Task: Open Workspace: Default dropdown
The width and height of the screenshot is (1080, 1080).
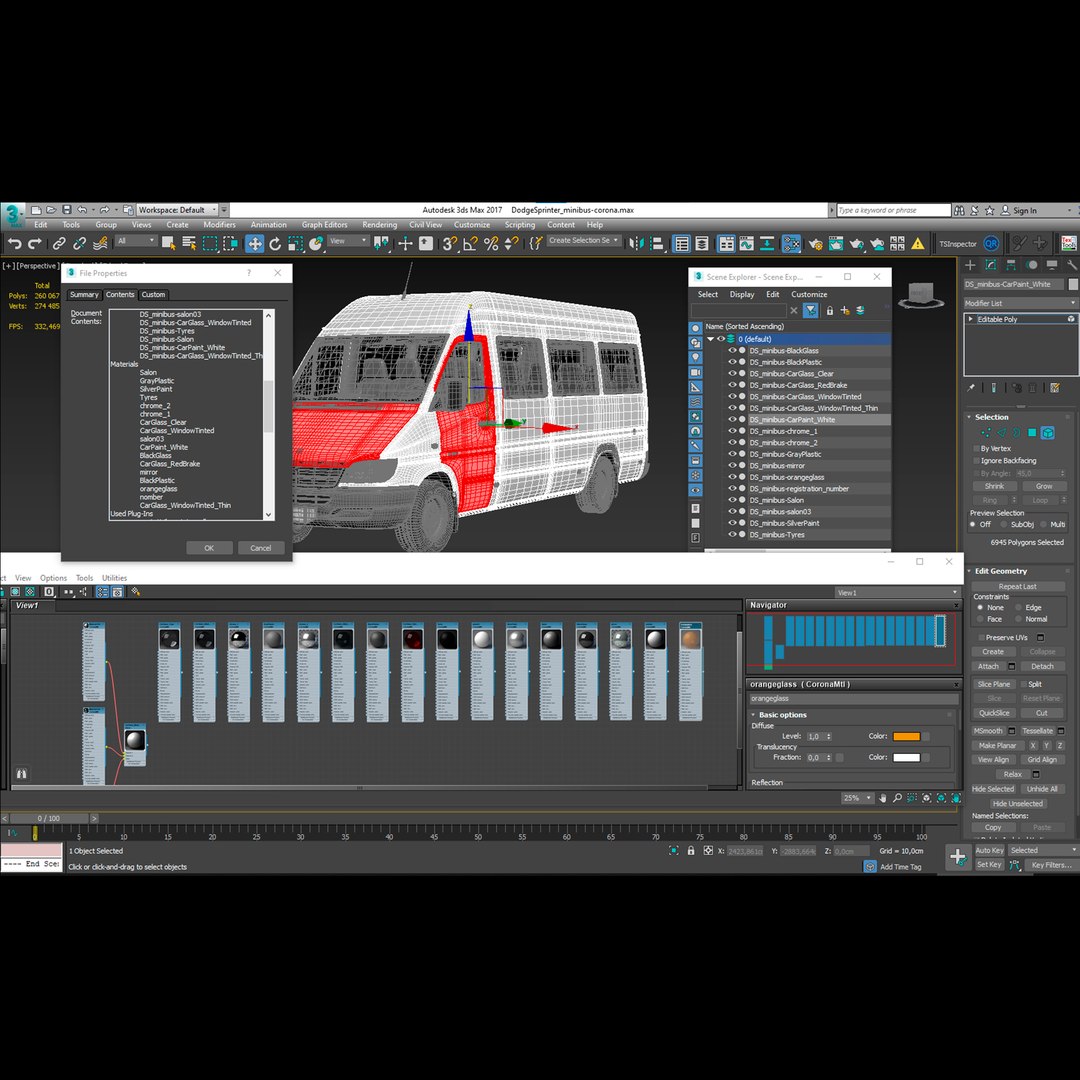Action: [178, 209]
